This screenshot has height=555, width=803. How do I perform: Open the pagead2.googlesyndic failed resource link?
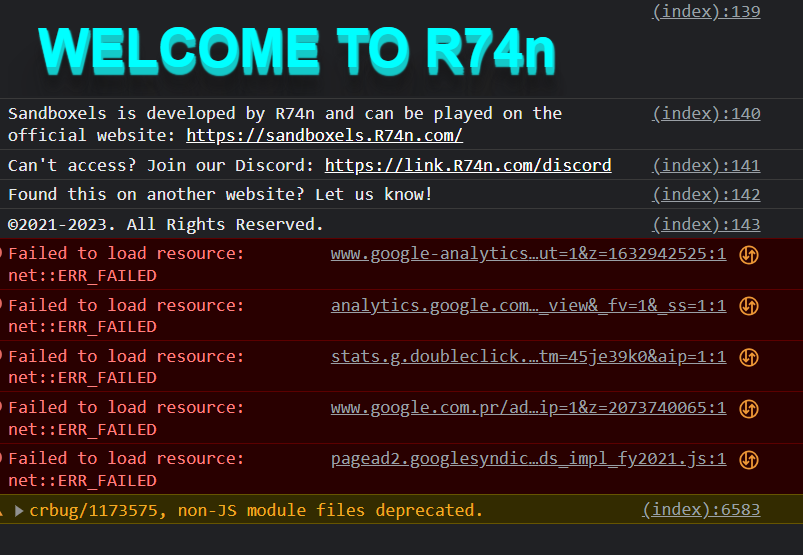click(528, 459)
